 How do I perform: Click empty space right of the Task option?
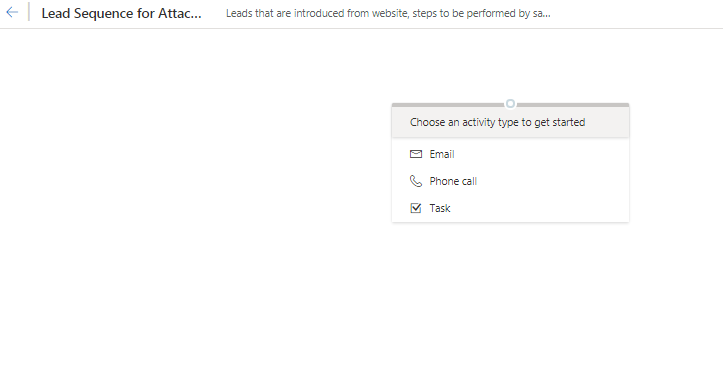pyautogui.click(x=539, y=208)
